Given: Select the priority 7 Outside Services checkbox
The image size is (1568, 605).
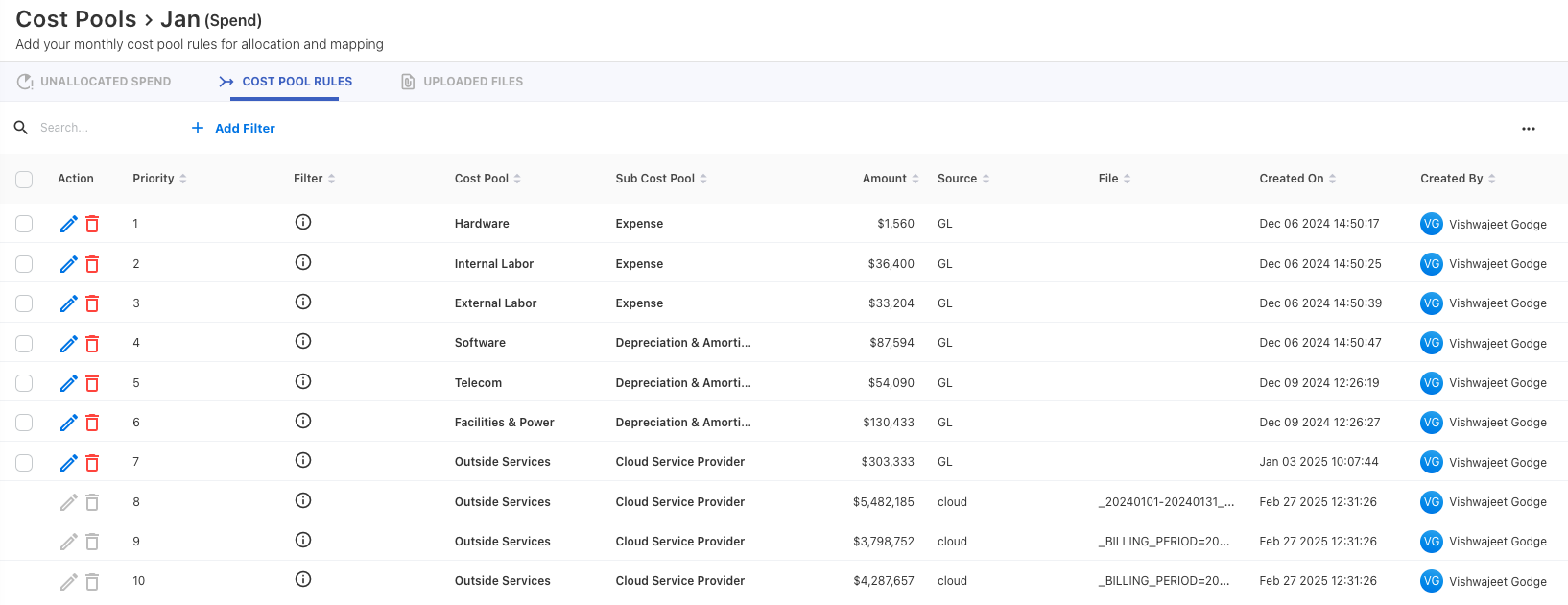Looking at the screenshot, I should pyautogui.click(x=24, y=462).
